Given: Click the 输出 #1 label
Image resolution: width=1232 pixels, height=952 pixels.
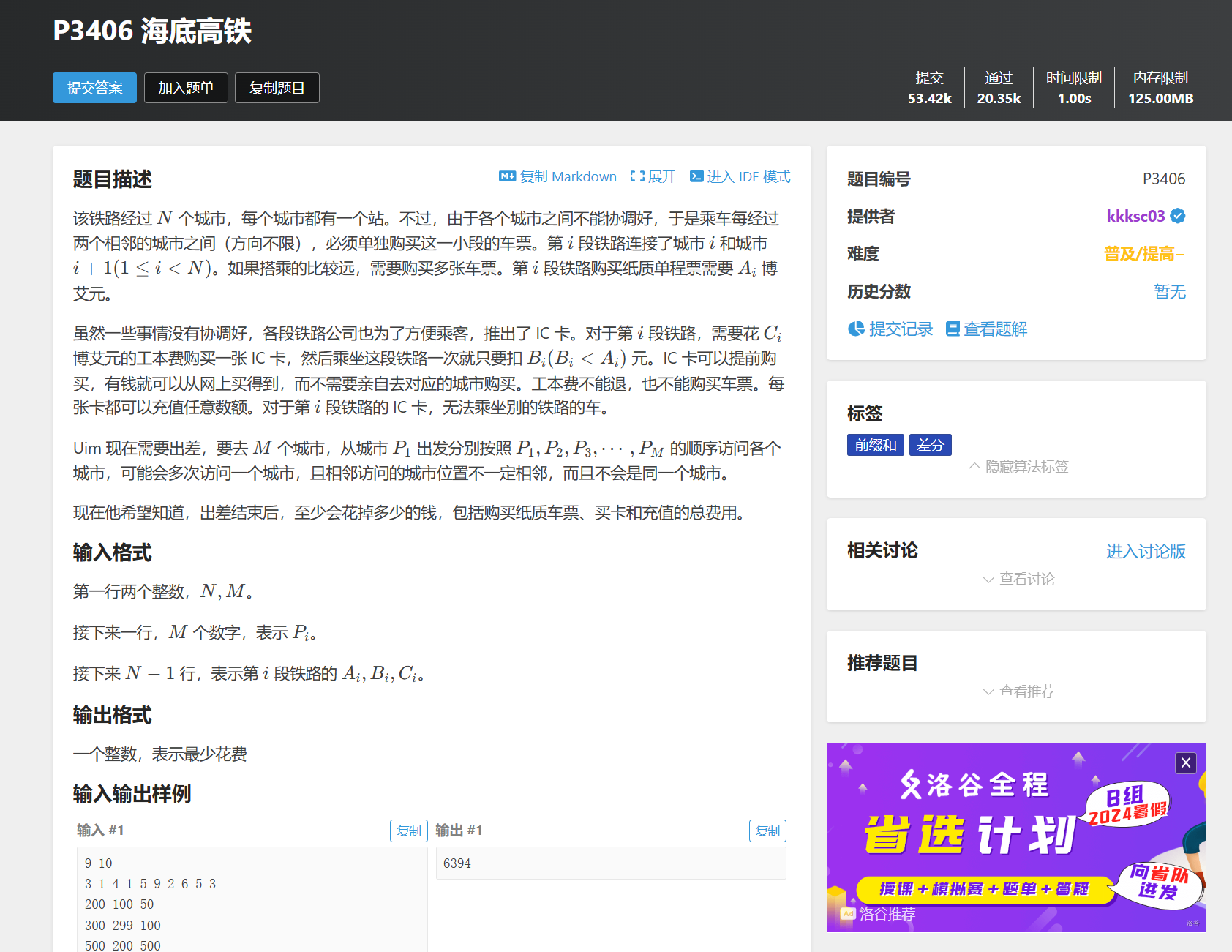Looking at the screenshot, I should point(459,830).
